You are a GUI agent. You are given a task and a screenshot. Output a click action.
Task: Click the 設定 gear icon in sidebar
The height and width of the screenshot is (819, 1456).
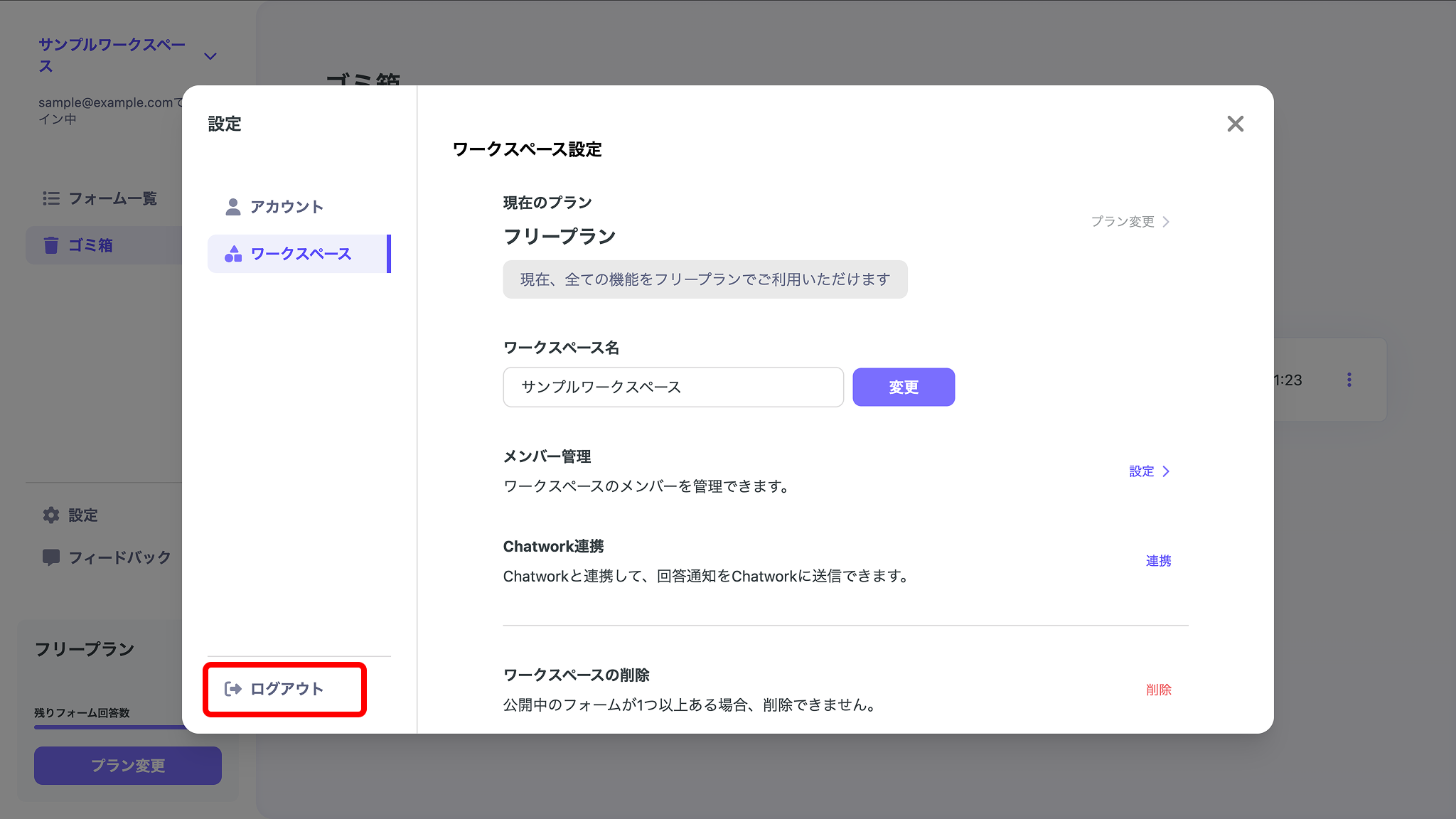tap(51, 515)
